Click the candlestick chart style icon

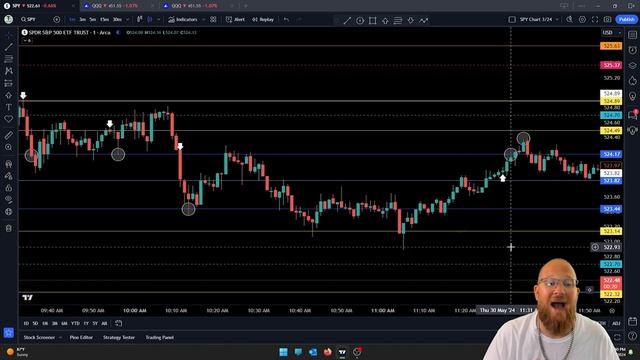pyautogui.click(x=150, y=19)
